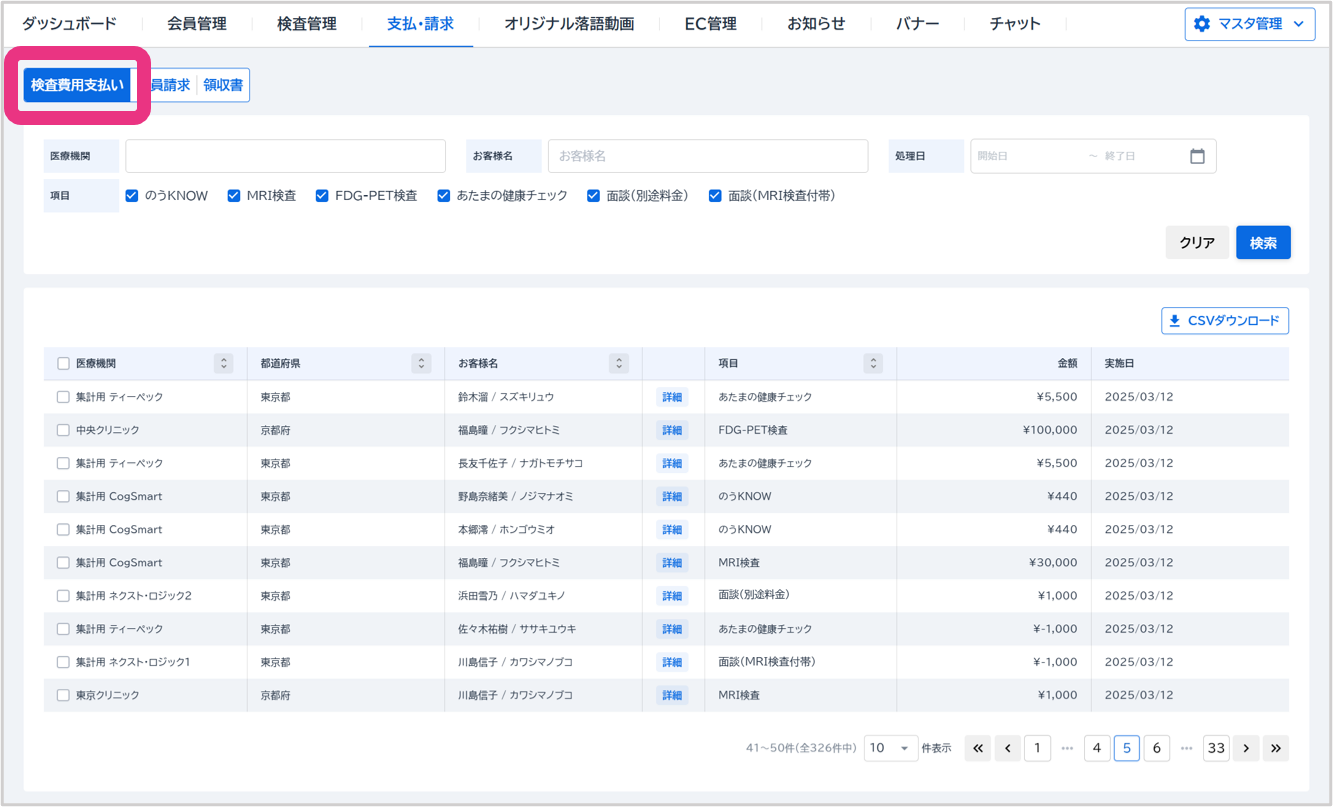The width and height of the screenshot is (1333, 807).
Task: Open the 10 件表示 page size dropdown
Action: point(890,748)
